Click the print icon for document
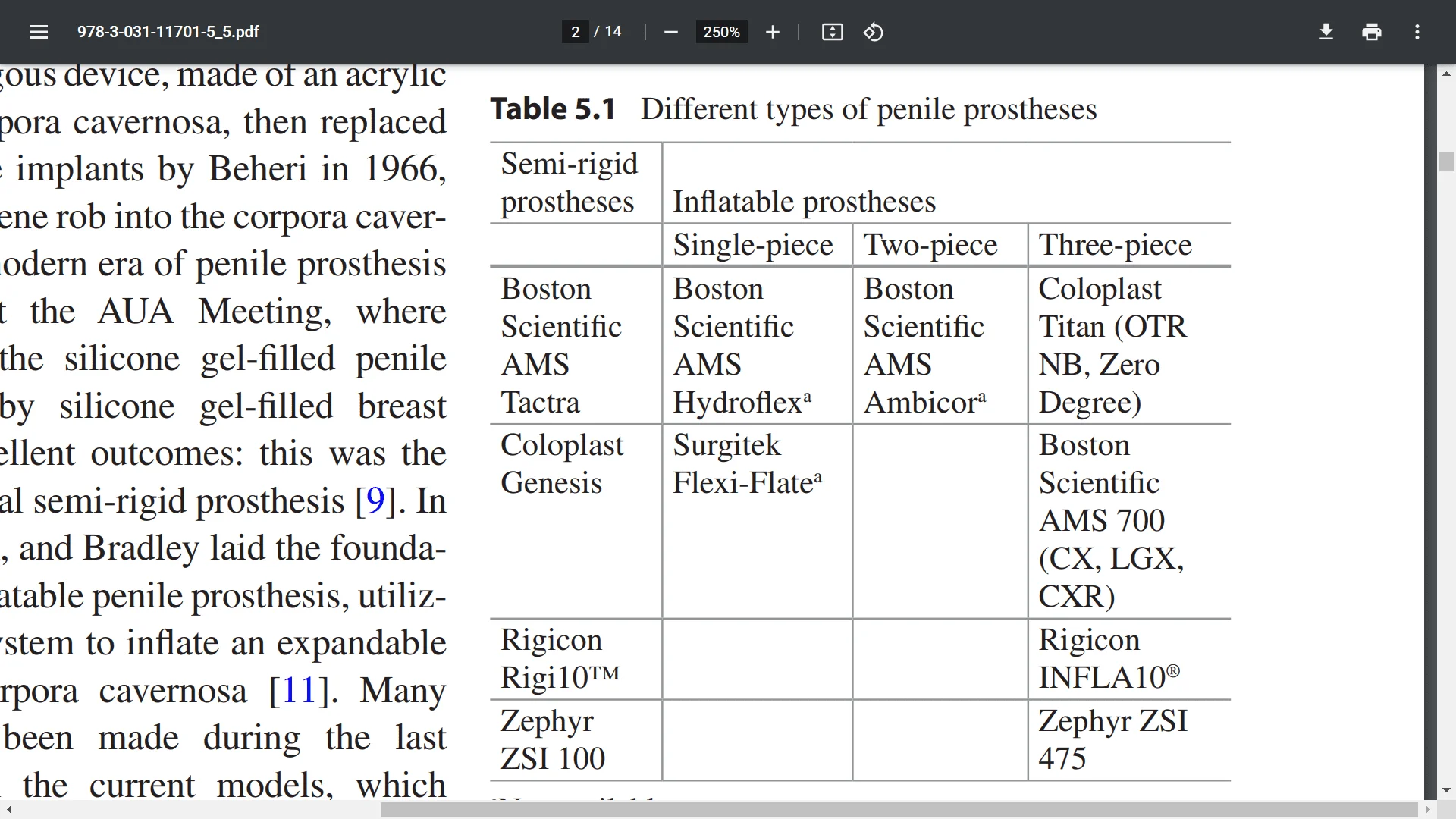The width and height of the screenshot is (1456, 819). [x=1372, y=32]
